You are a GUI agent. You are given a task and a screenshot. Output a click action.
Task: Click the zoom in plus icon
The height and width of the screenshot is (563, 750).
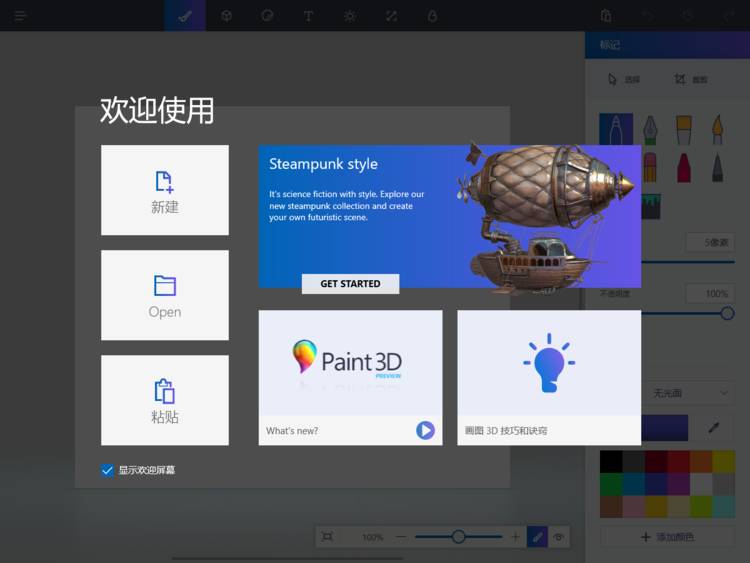click(515, 537)
